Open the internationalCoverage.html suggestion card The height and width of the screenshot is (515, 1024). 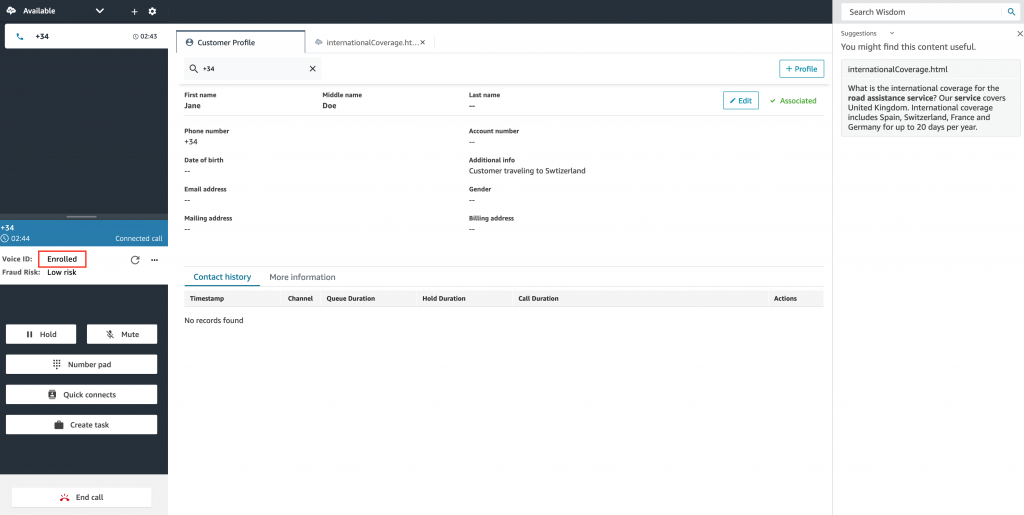pyautogui.click(x=931, y=98)
